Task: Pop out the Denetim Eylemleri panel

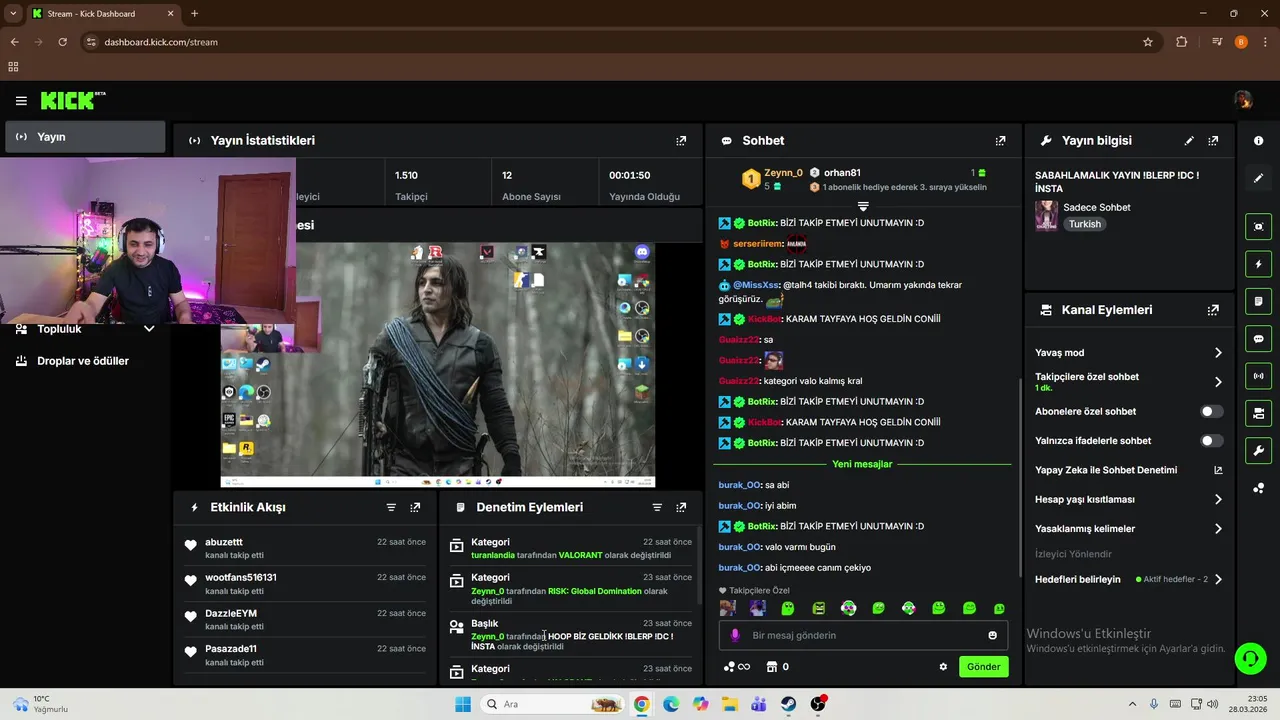Action: (681, 507)
